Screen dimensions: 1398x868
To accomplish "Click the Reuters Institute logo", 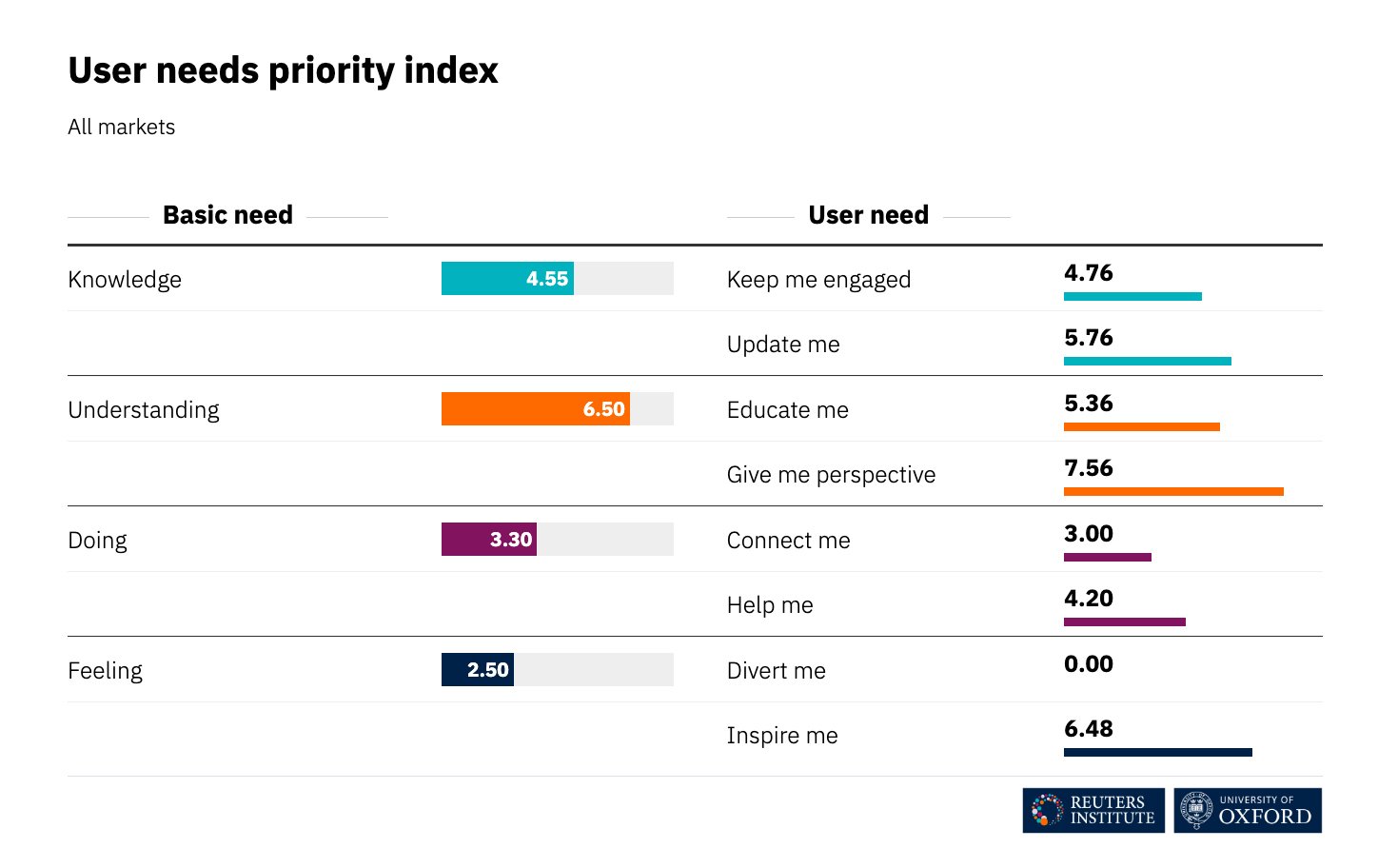I will (x=1093, y=810).
